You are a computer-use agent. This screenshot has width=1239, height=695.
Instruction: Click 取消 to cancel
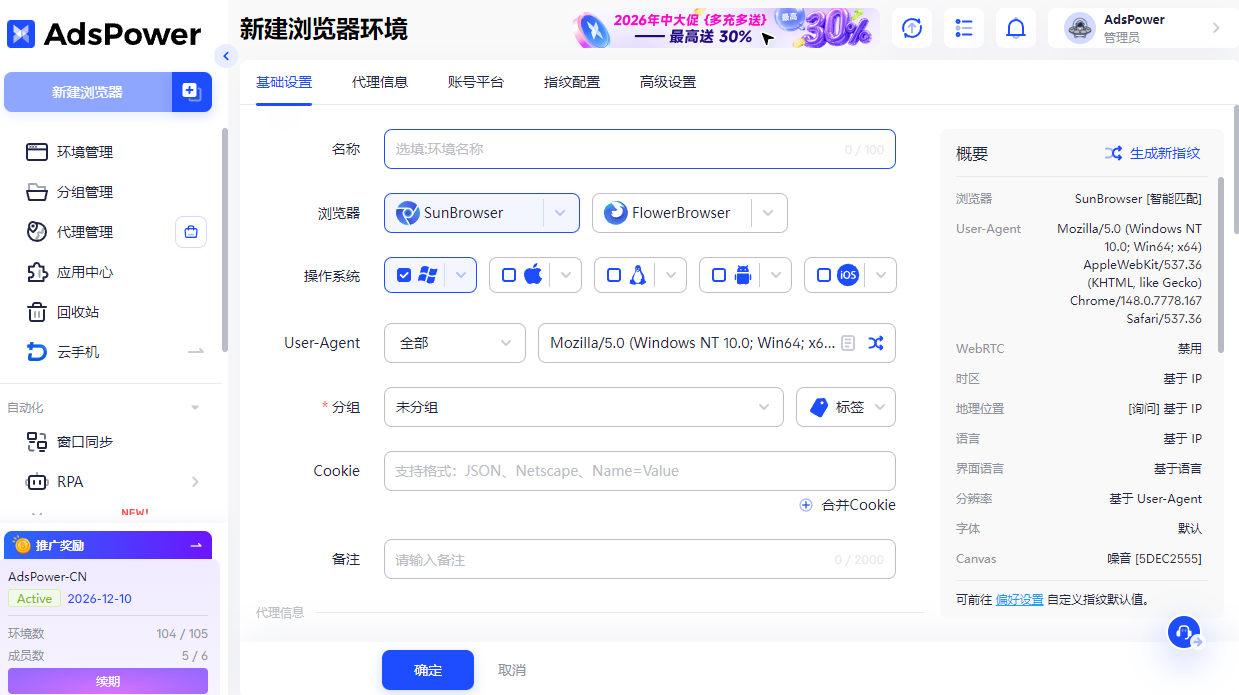(x=512, y=670)
